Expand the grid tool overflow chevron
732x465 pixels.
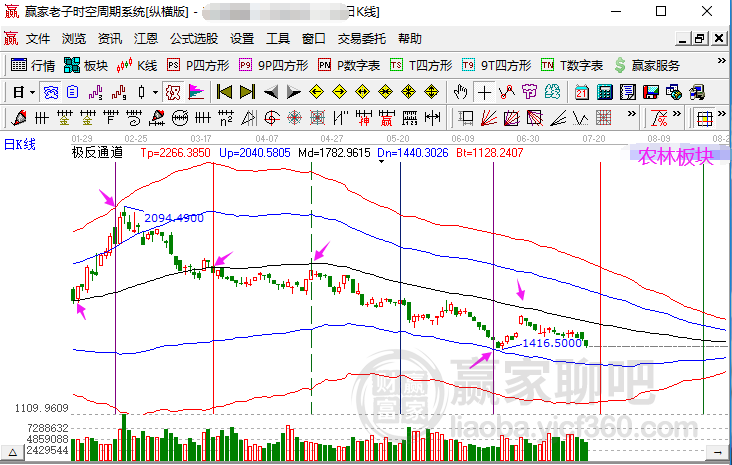click(x=722, y=114)
